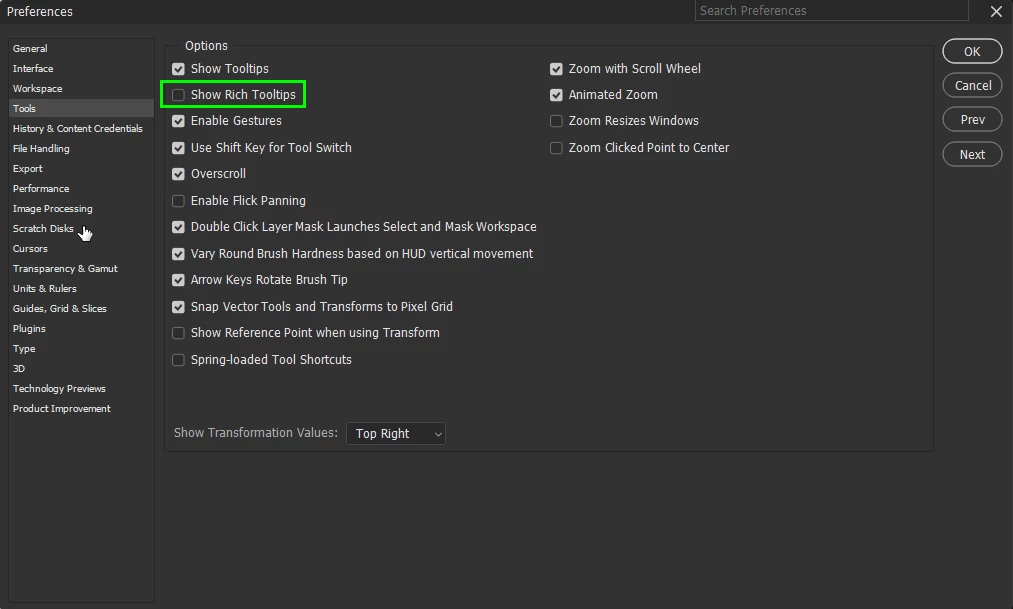Toggle Arrow Keys Rotate Brush Tip
The width and height of the screenshot is (1013, 609).
[x=178, y=280]
